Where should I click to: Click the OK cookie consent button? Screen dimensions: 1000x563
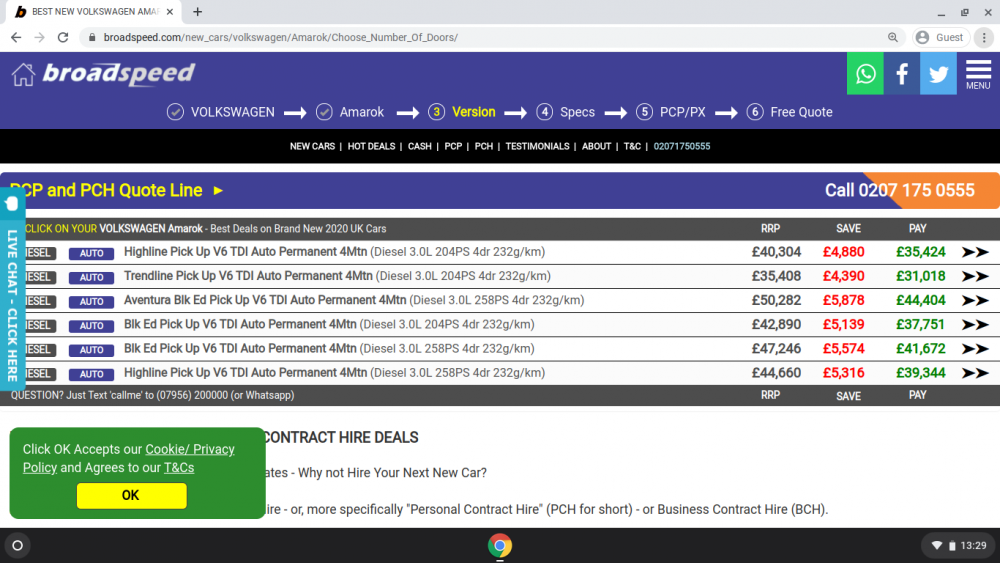pyautogui.click(x=131, y=496)
